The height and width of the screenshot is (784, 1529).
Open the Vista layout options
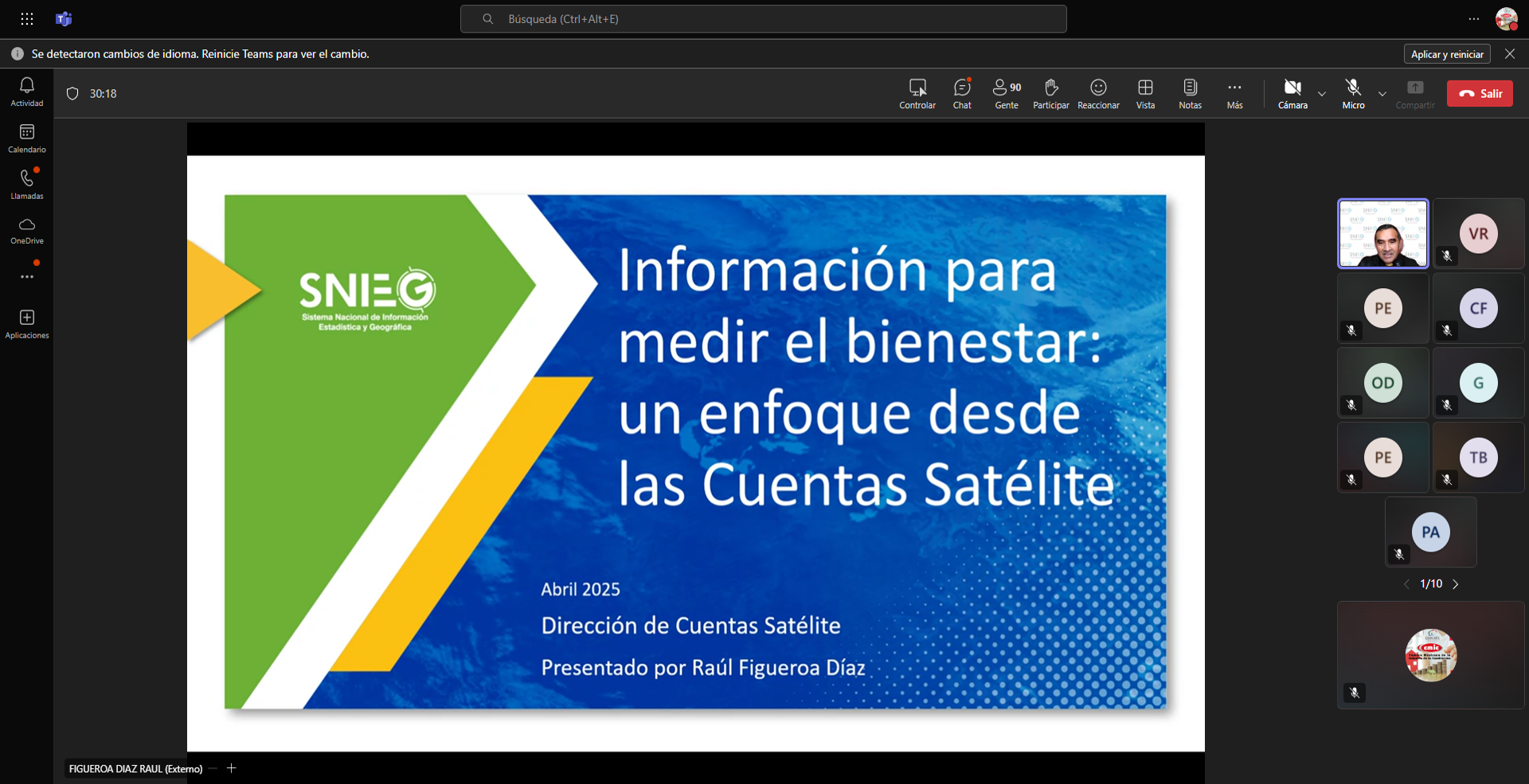1145,94
